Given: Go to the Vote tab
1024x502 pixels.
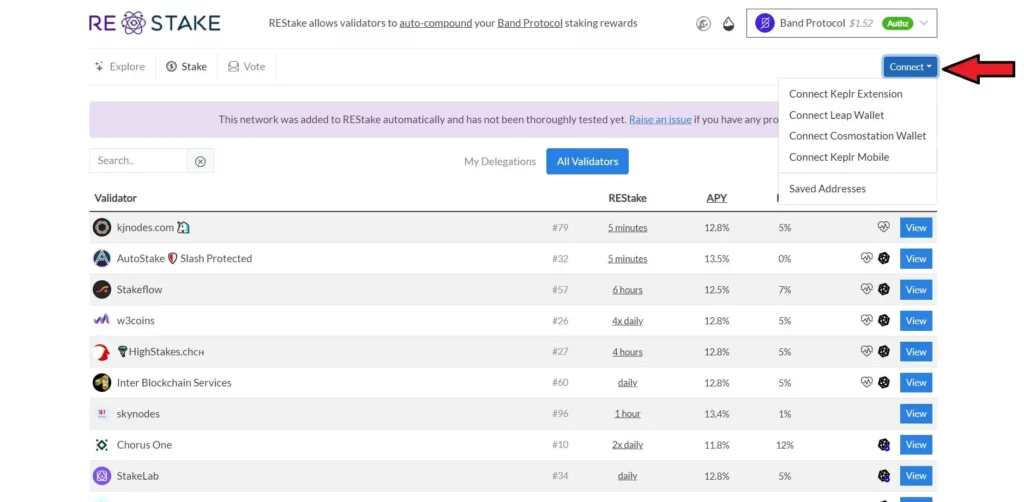Looking at the screenshot, I should click(246, 67).
